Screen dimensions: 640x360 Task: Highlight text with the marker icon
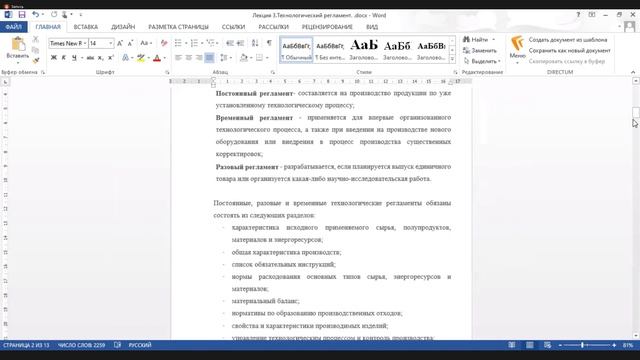coord(141,58)
